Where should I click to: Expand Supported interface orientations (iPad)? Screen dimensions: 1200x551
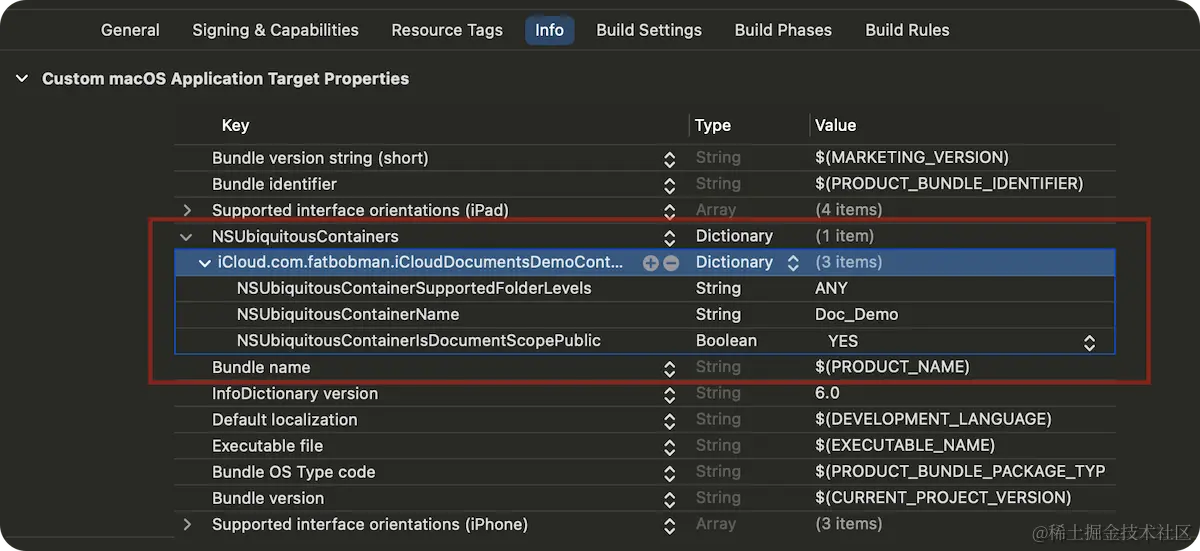[186, 211]
